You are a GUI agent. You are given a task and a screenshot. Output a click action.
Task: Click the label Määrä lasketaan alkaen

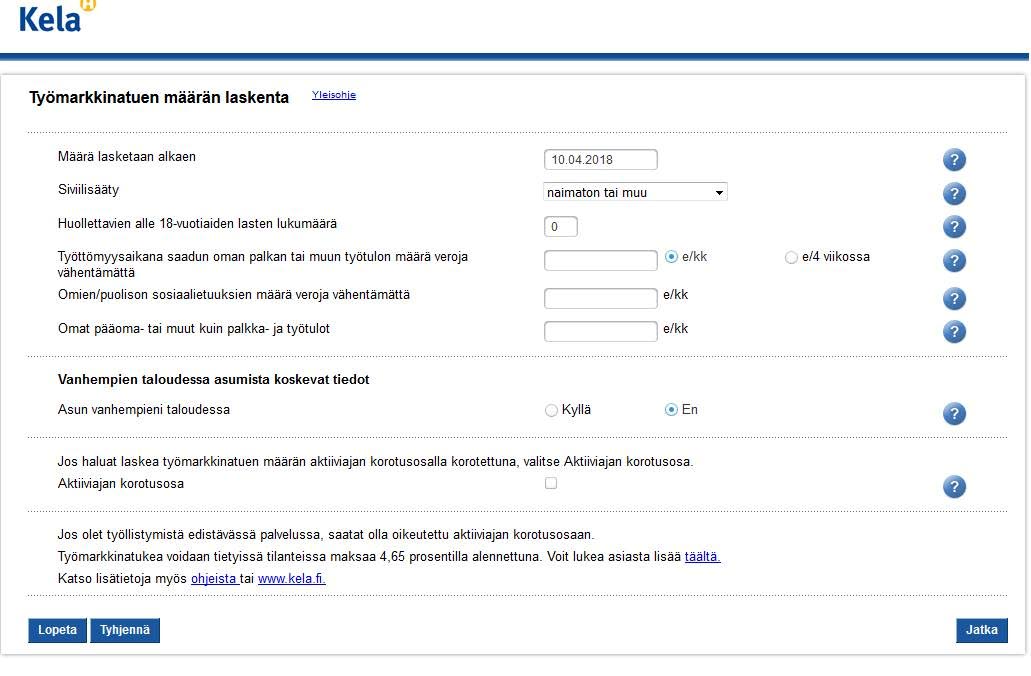(127, 157)
